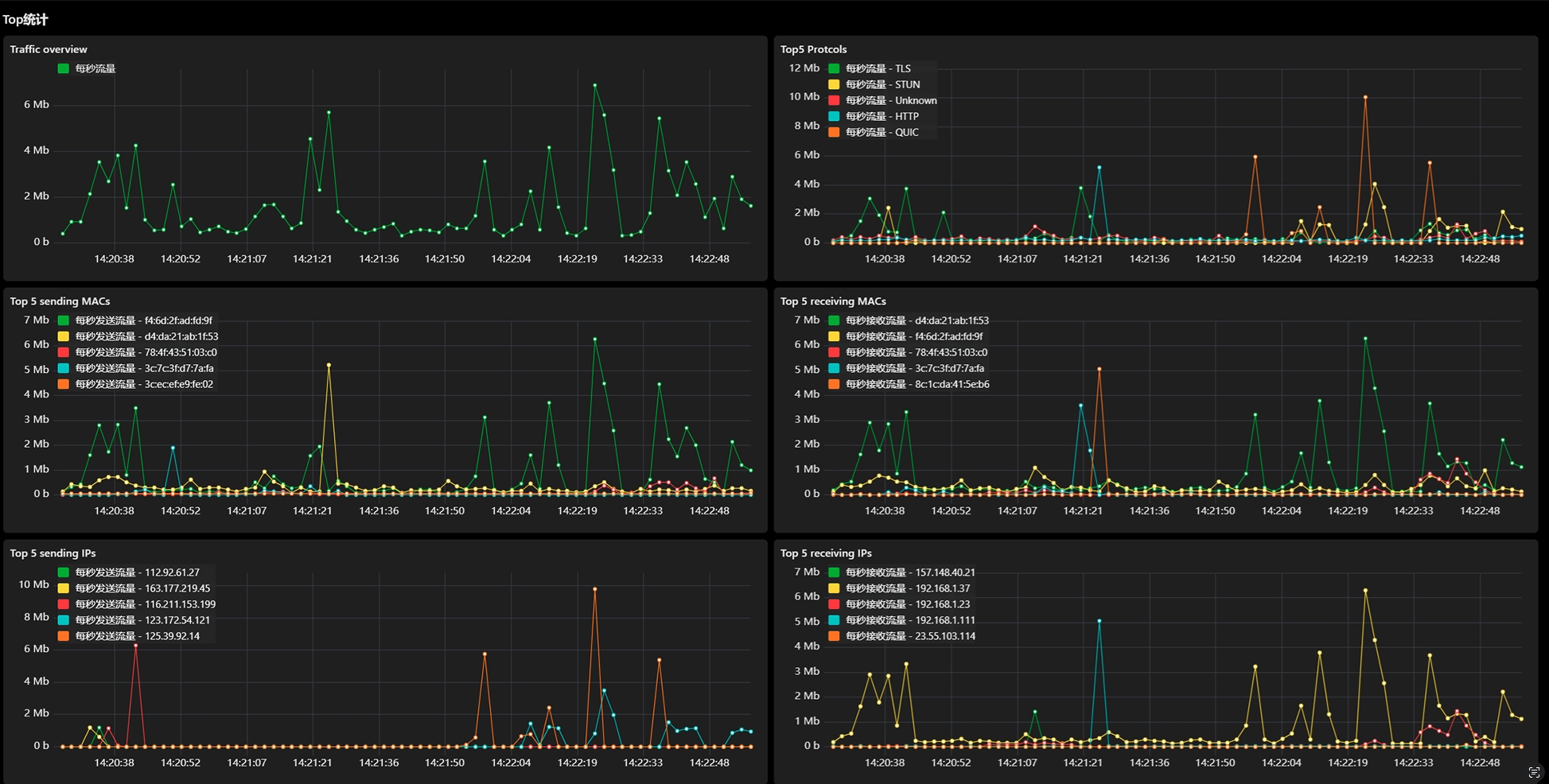Image resolution: width=1549 pixels, height=784 pixels.
Task: Click the yellow 5 Mb spike in sending MACs
Action: point(329,365)
